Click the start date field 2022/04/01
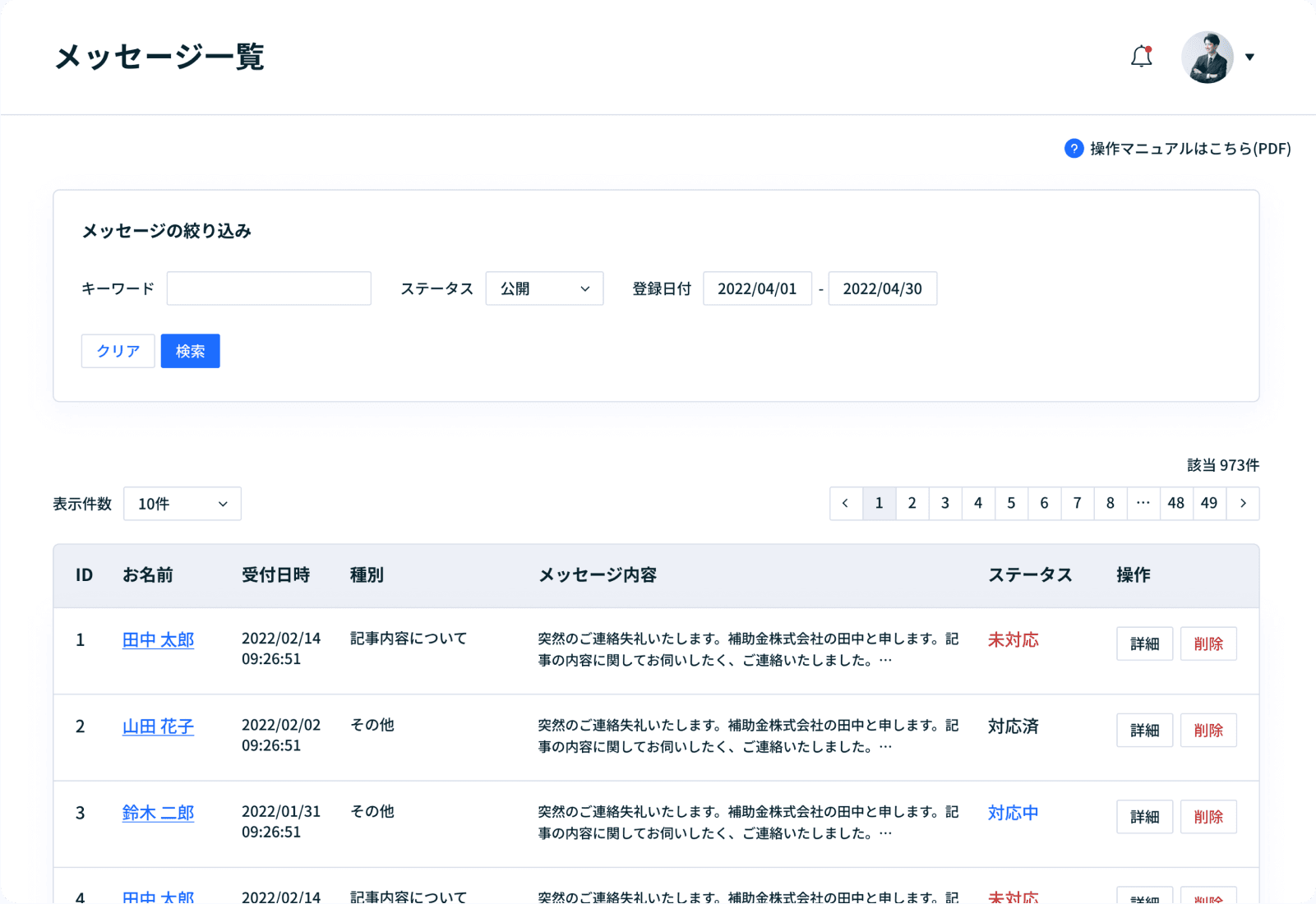Viewport: 1316px width, 904px height. tap(757, 288)
